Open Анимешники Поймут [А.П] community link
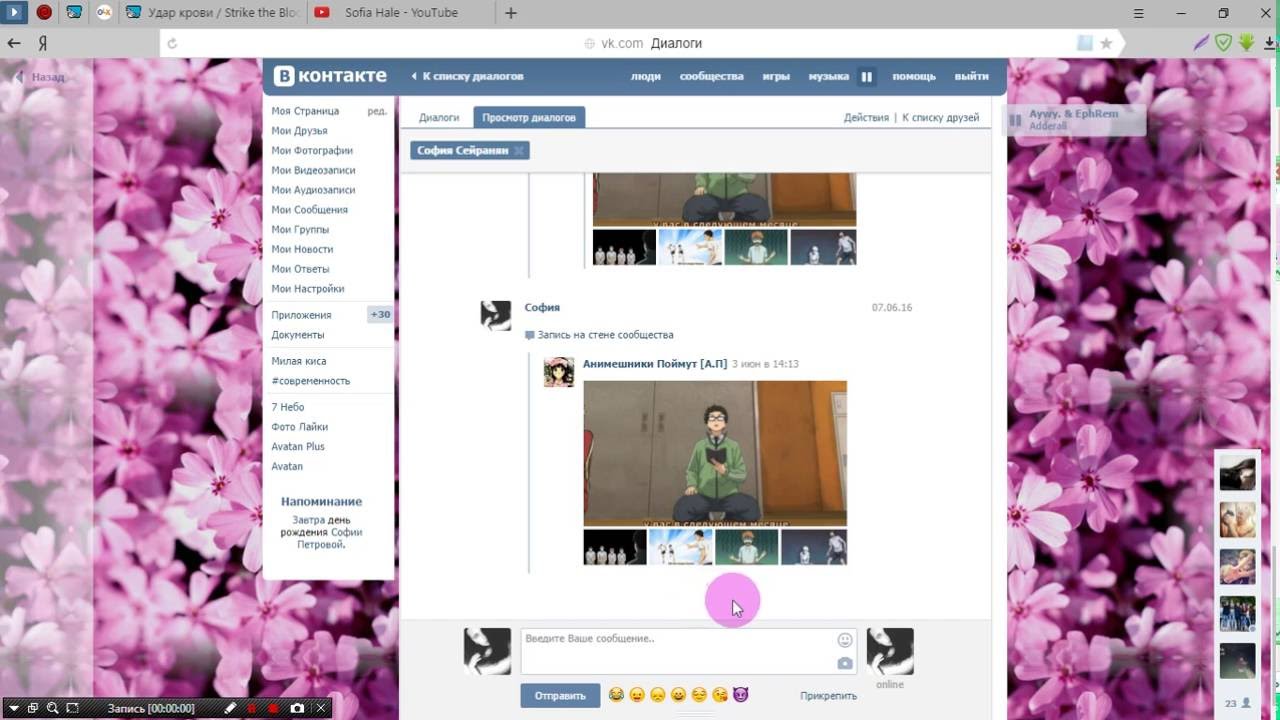 pos(654,364)
